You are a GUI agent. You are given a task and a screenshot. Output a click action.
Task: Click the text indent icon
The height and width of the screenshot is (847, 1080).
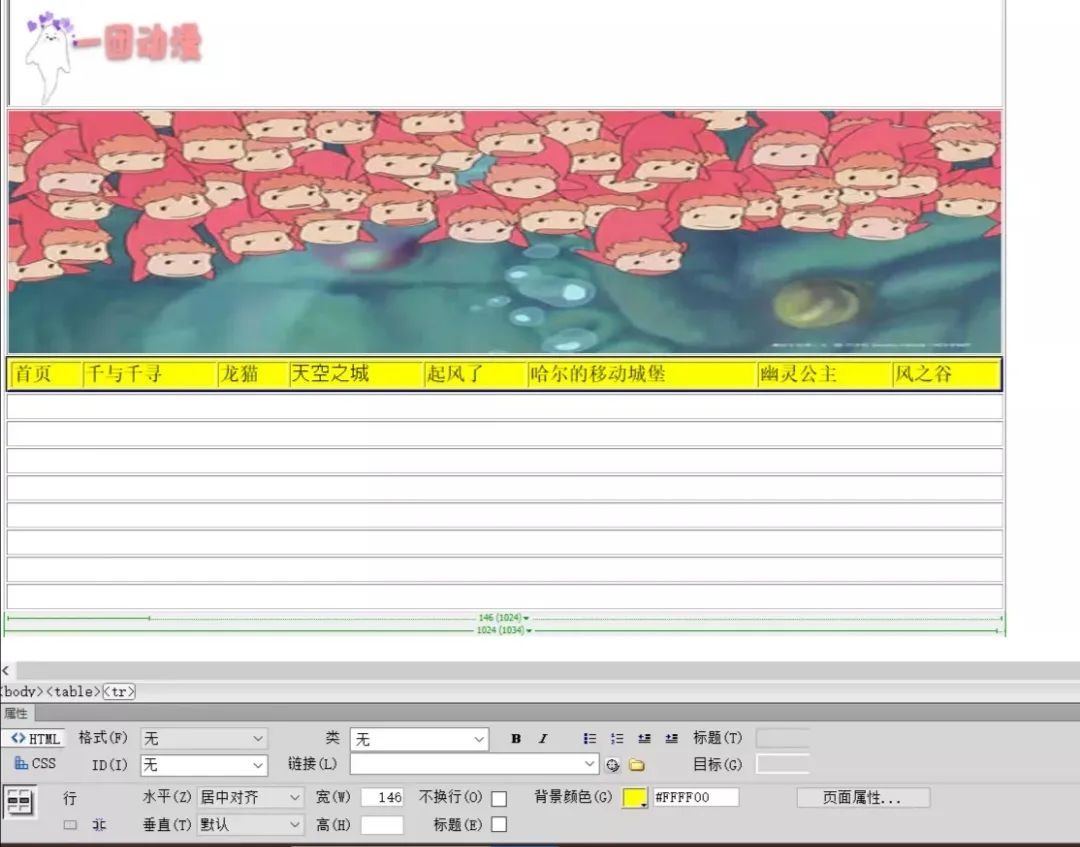click(x=671, y=738)
